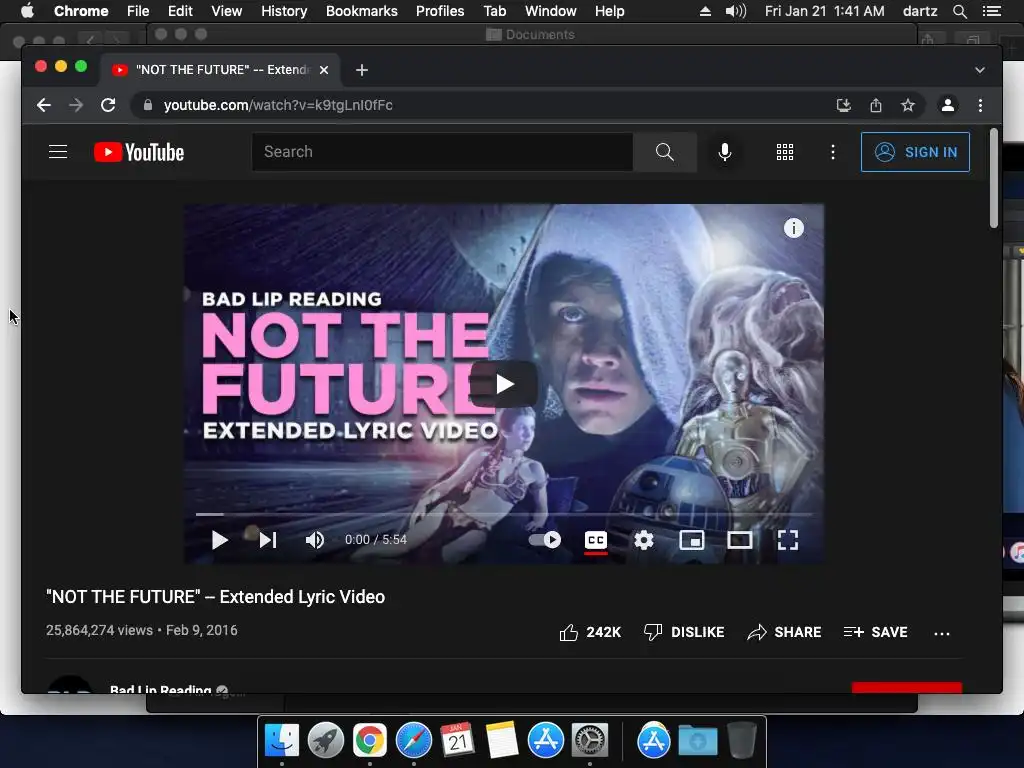Screen dimensions: 1024x768
Task: Open the Chrome profile icon
Action: click(948, 105)
